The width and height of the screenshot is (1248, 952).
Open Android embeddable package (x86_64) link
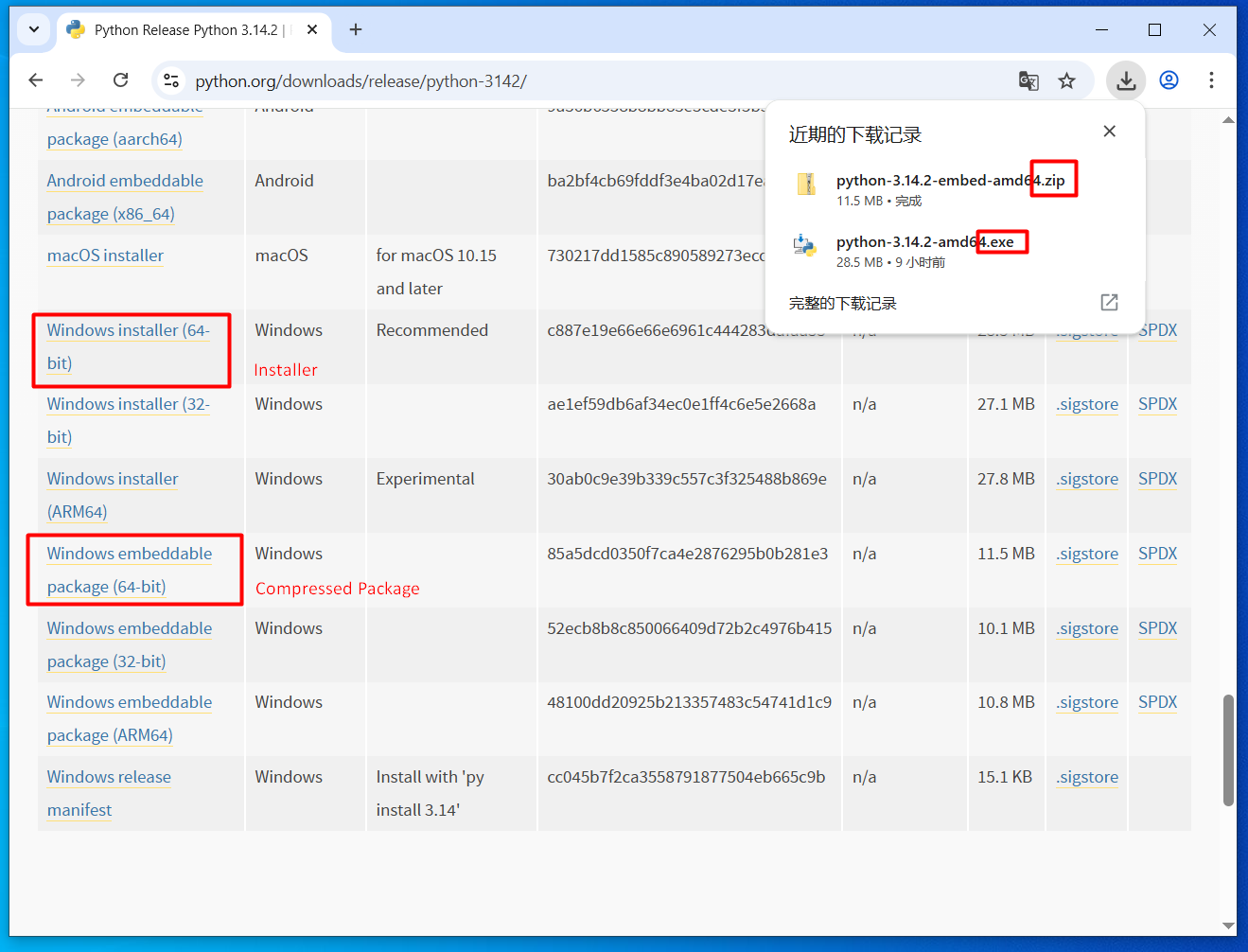pyautogui.click(x=125, y=197)
